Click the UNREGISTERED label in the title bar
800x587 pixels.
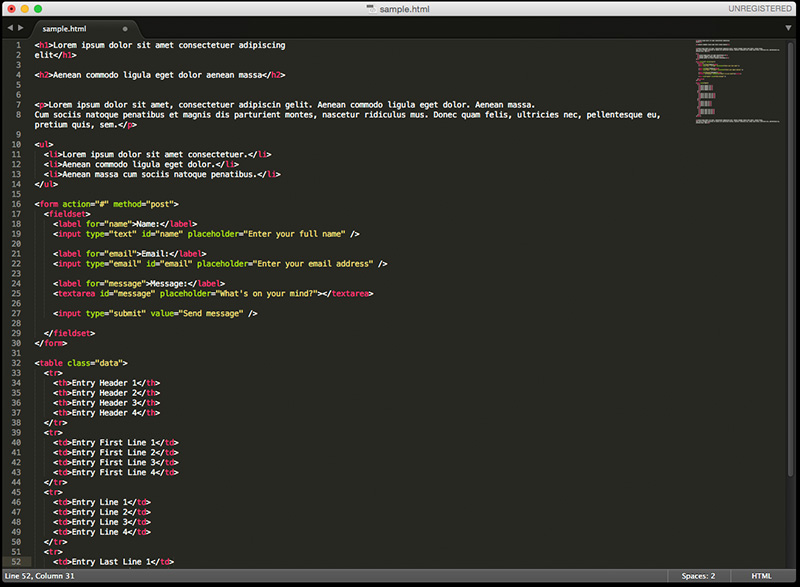760,9
